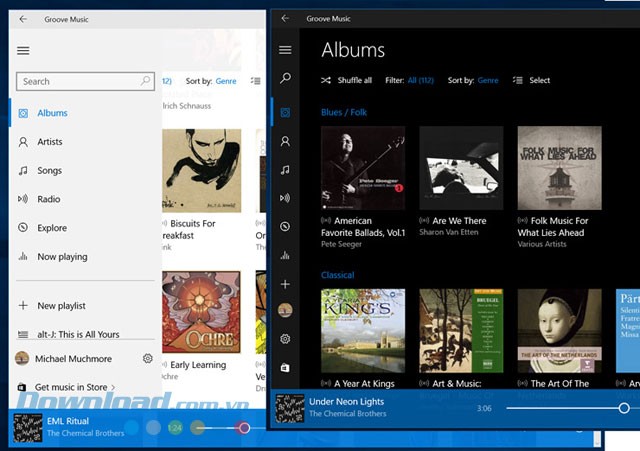
Task: Open Sort by Genre dropdown in dark window
Action: 487,80
